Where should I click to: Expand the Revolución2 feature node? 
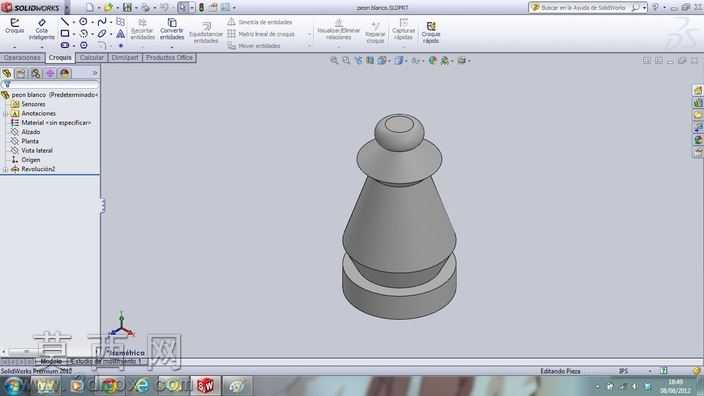[x=5, y=169]
